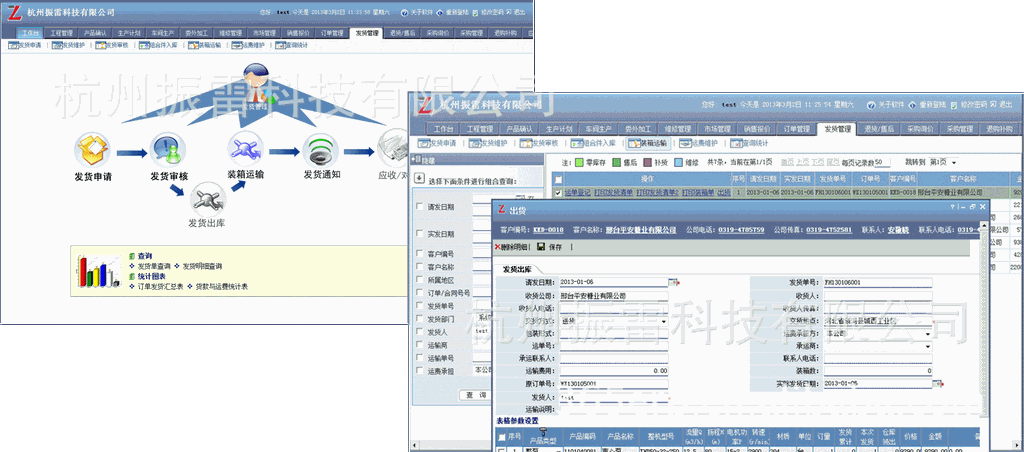Switch to 订单管理 tab in the back window
Screen dimensions: 1024x452
(x=332, y=33)
